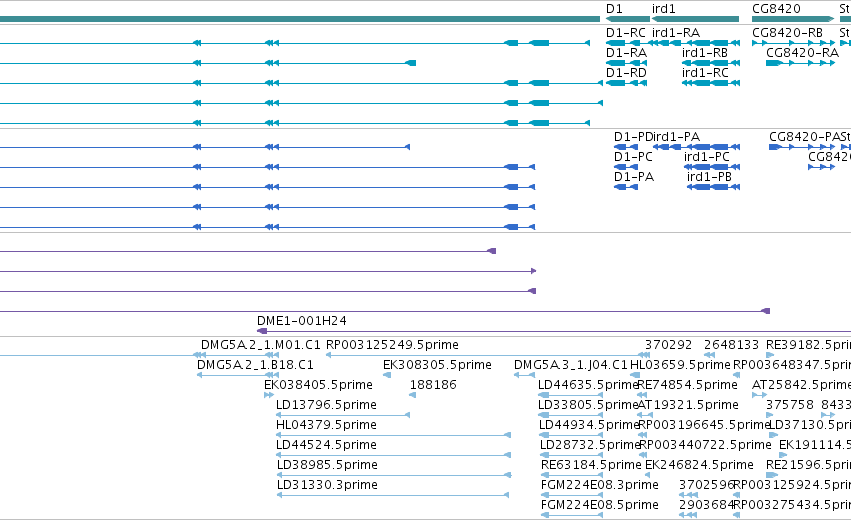Click the EK308305.5prime EST label
This screenshot has height=520, width=851.
tap(437, 365)
